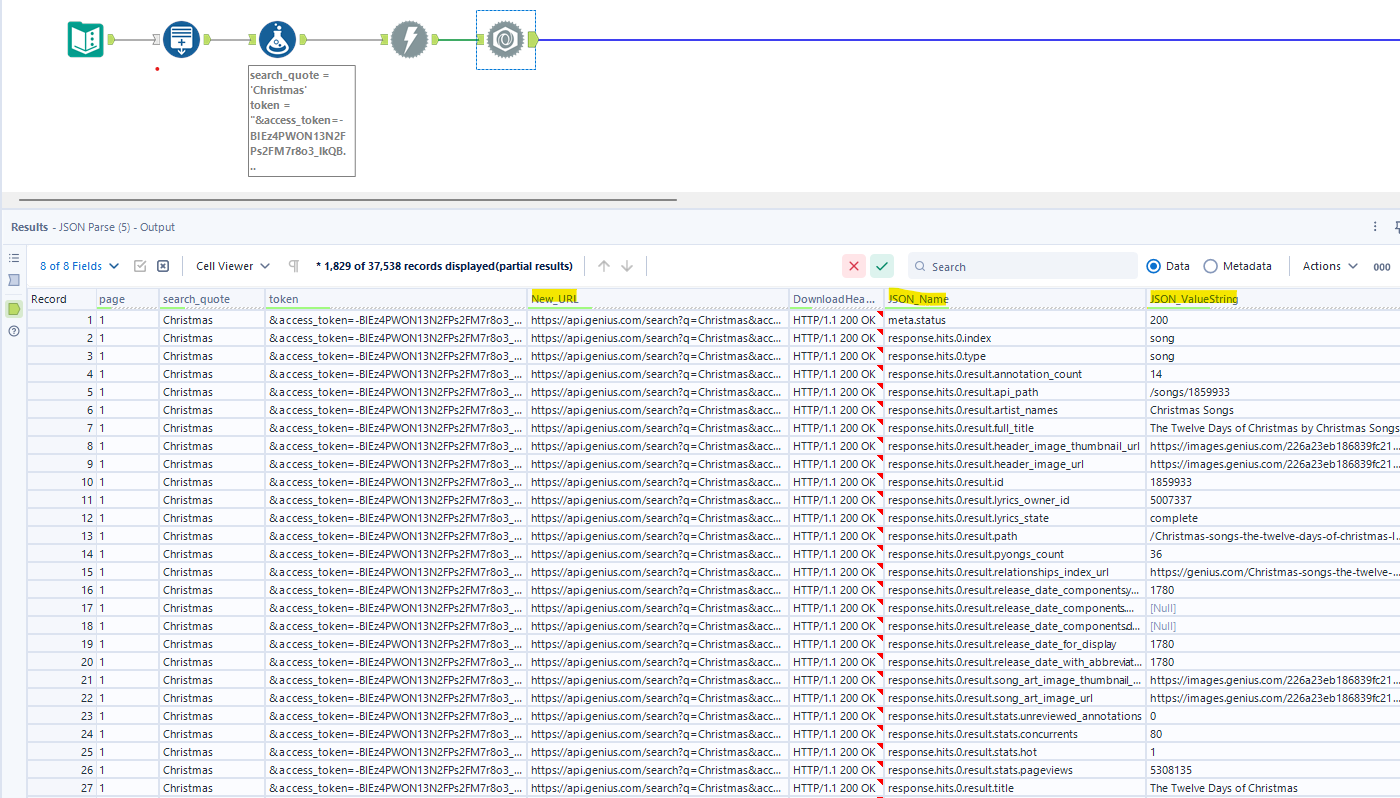The image size is (1400, 798).
Task: Open the Actions dropdown menu
Action: coord(1330,266)
